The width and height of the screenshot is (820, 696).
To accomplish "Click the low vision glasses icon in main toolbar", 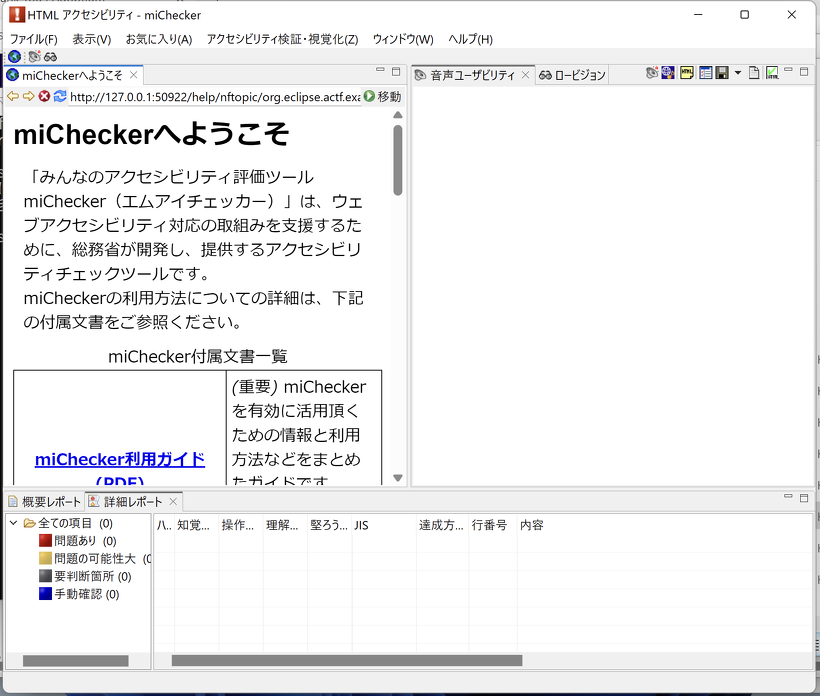I will pos(50,56).
